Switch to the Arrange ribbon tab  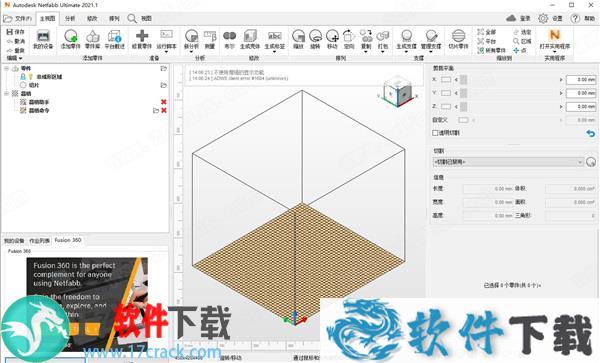(114, 18)
